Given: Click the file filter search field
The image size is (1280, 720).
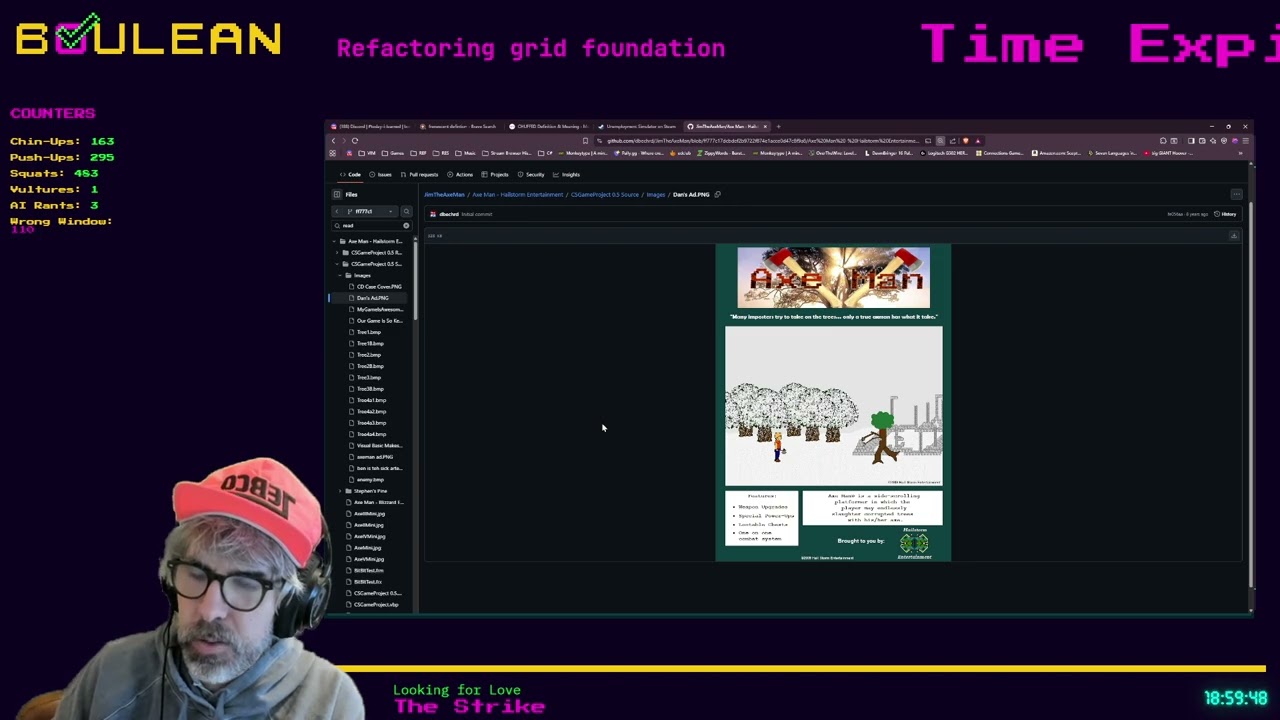Looking at the screenshot, I should [x=371, y=226].
